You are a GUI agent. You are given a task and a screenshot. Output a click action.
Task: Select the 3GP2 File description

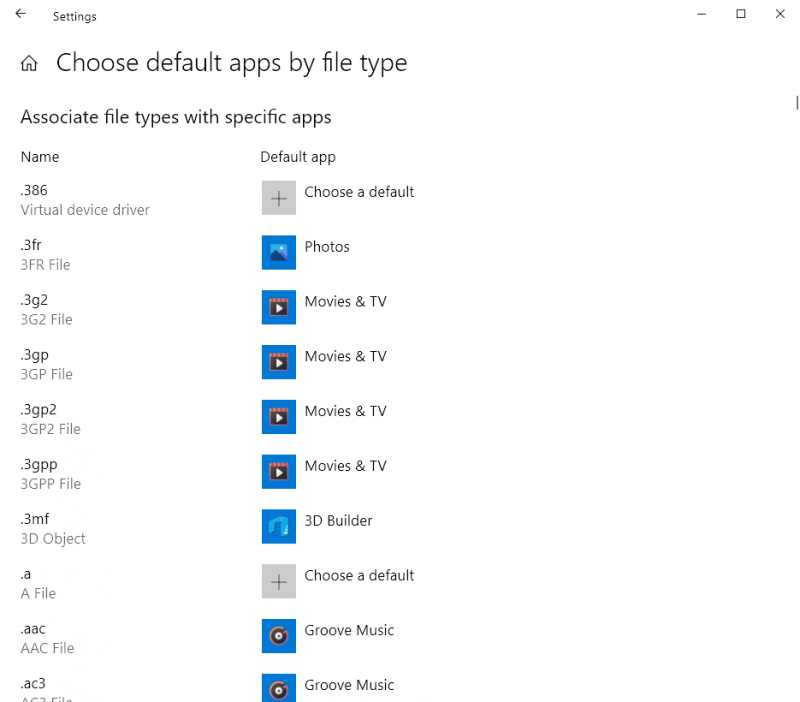pos(51,429)
